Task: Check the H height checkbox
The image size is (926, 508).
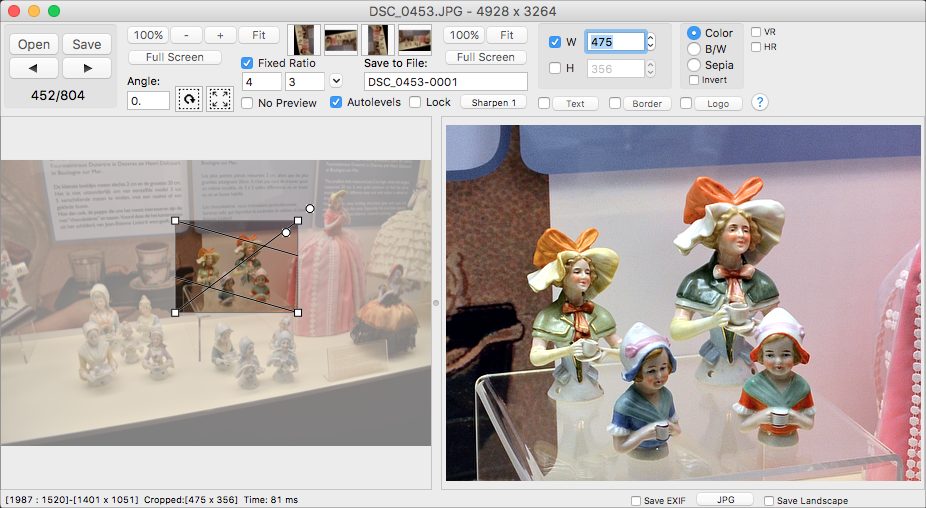Action: tap(555, 68)
